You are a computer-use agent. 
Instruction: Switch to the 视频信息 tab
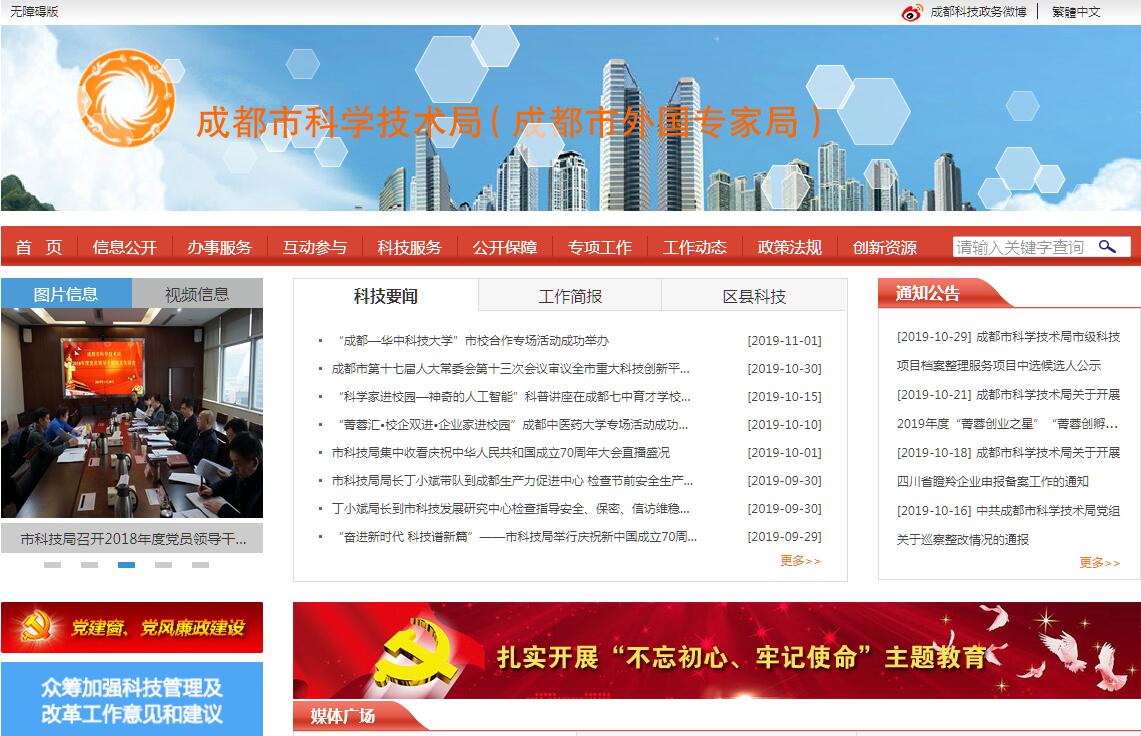197,294
